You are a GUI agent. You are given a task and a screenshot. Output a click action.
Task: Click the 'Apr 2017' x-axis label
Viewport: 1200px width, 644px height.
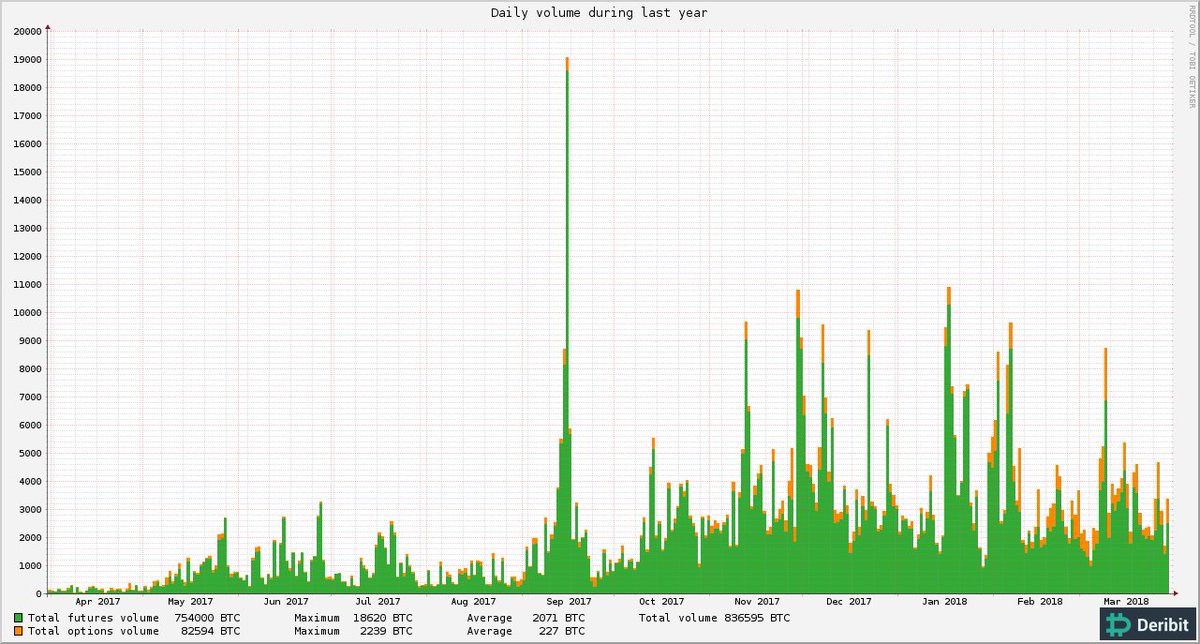[97, 601]
